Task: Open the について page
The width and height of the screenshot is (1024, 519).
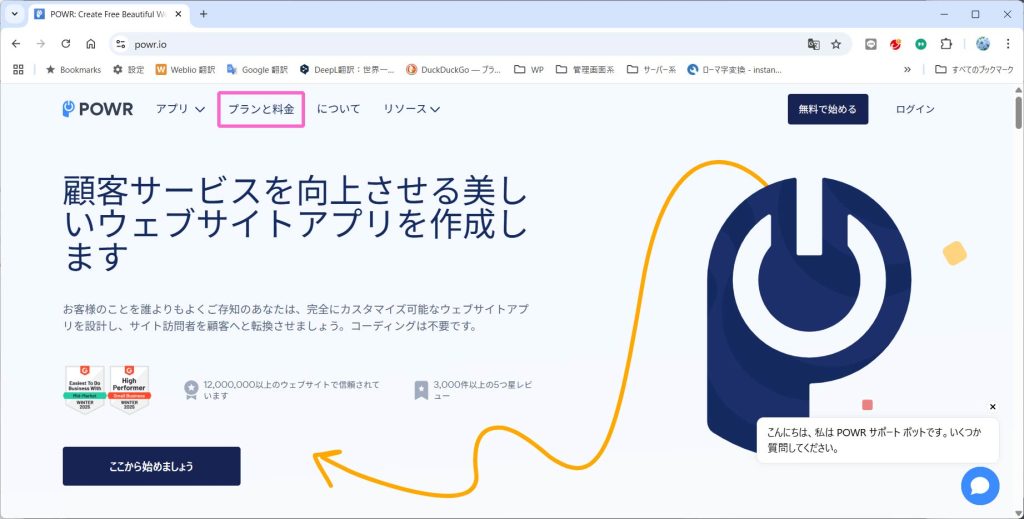Action: [338, 109]
